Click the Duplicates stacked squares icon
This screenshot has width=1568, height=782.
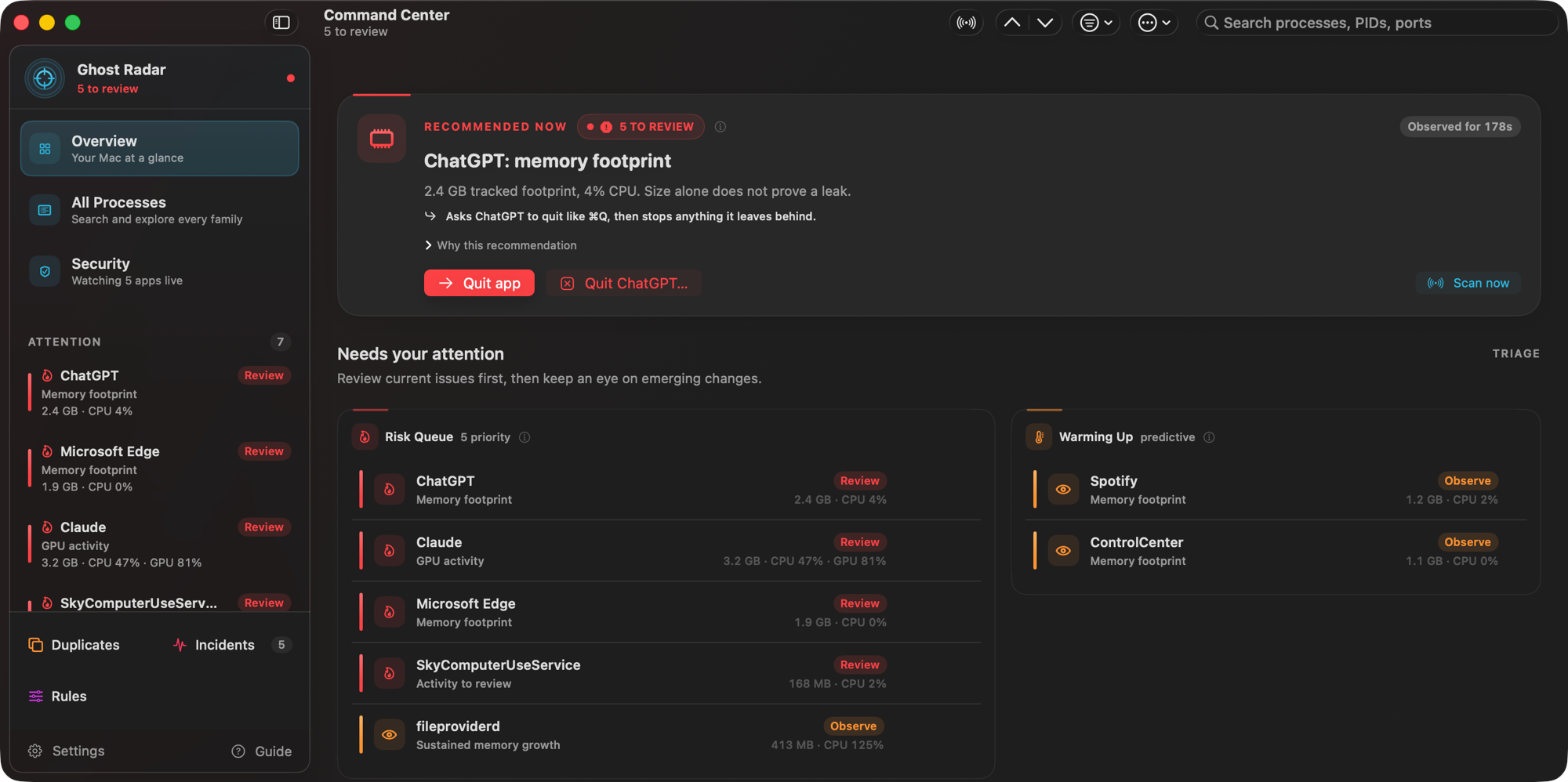[35, 645]
